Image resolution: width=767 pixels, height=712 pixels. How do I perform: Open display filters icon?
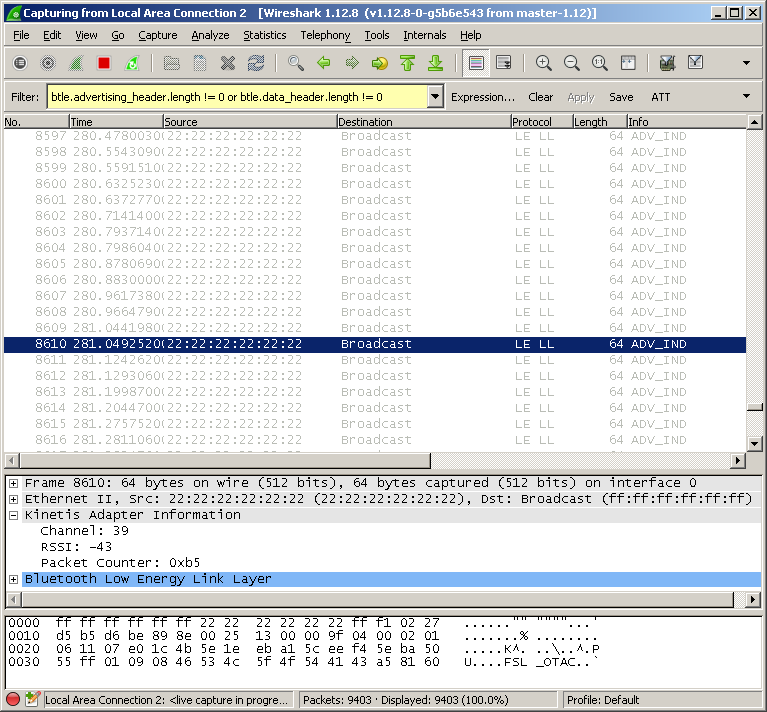click(x=695, y=63)
